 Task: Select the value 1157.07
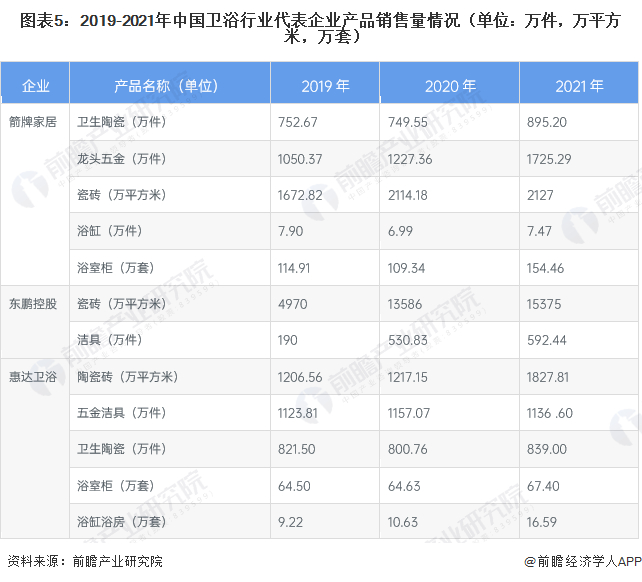(x=409, y=413)
